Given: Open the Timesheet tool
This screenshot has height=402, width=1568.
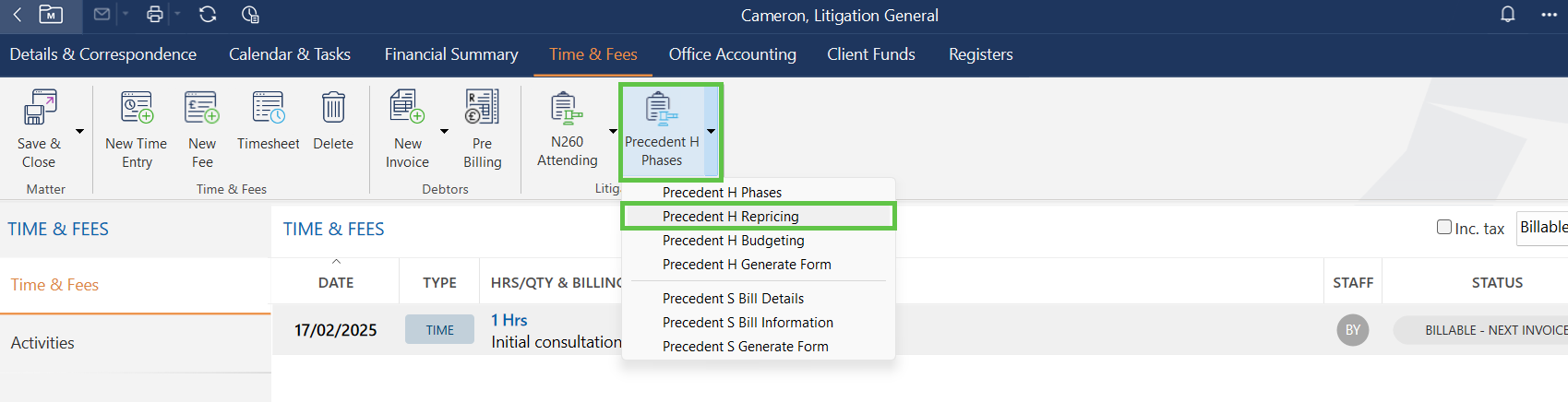Looking at the screenshot, I should point(269,109).
